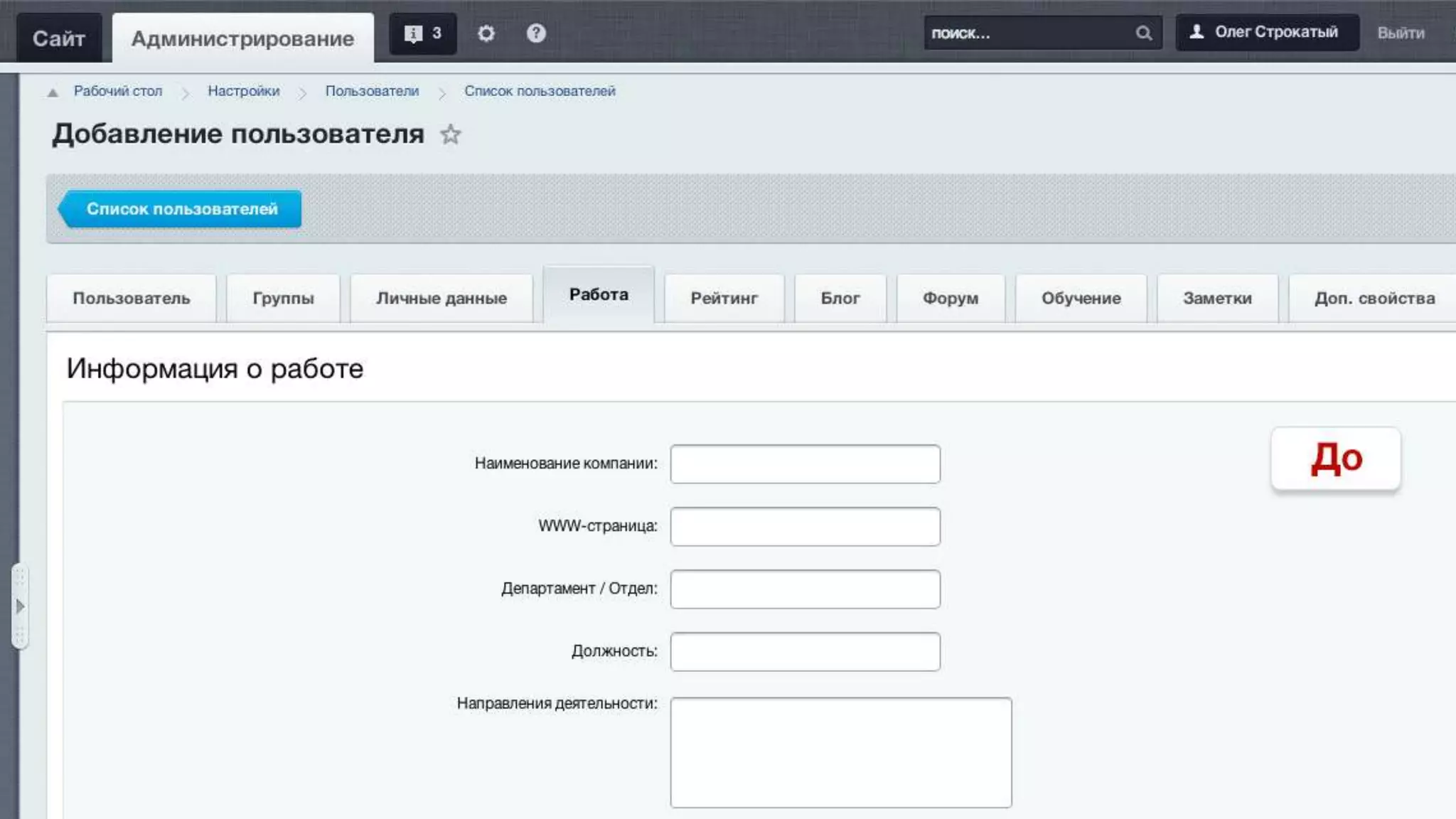The width and height of the screenshot is (1456, 819).
Task: Switch to the Группы tab
Action: click(x=283, y=299)
